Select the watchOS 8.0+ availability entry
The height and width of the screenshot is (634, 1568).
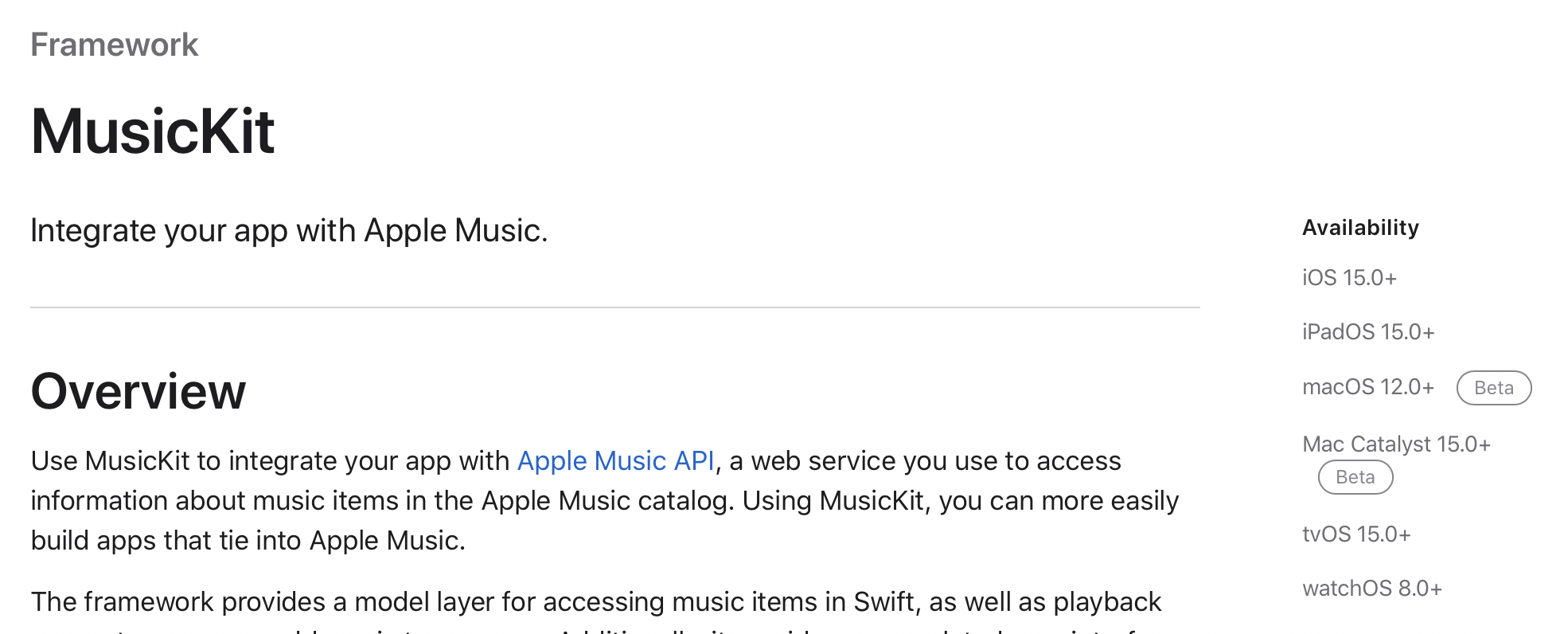[1372, 589]
